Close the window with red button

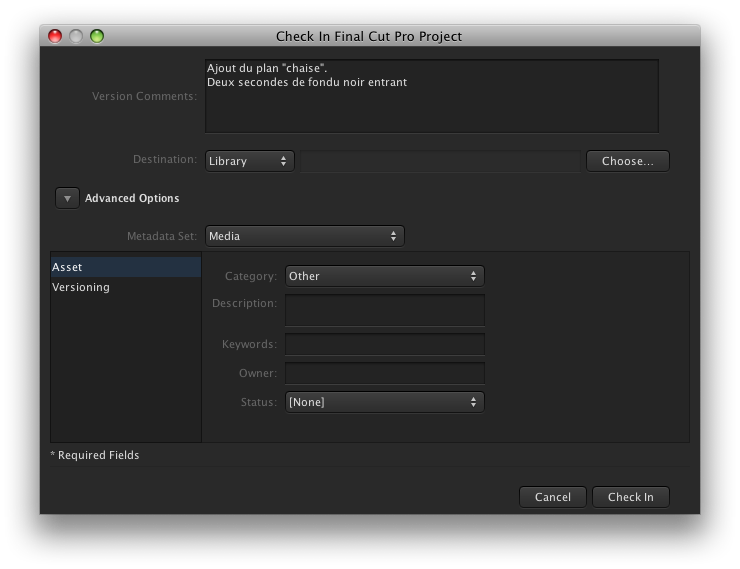pos(55,36)
